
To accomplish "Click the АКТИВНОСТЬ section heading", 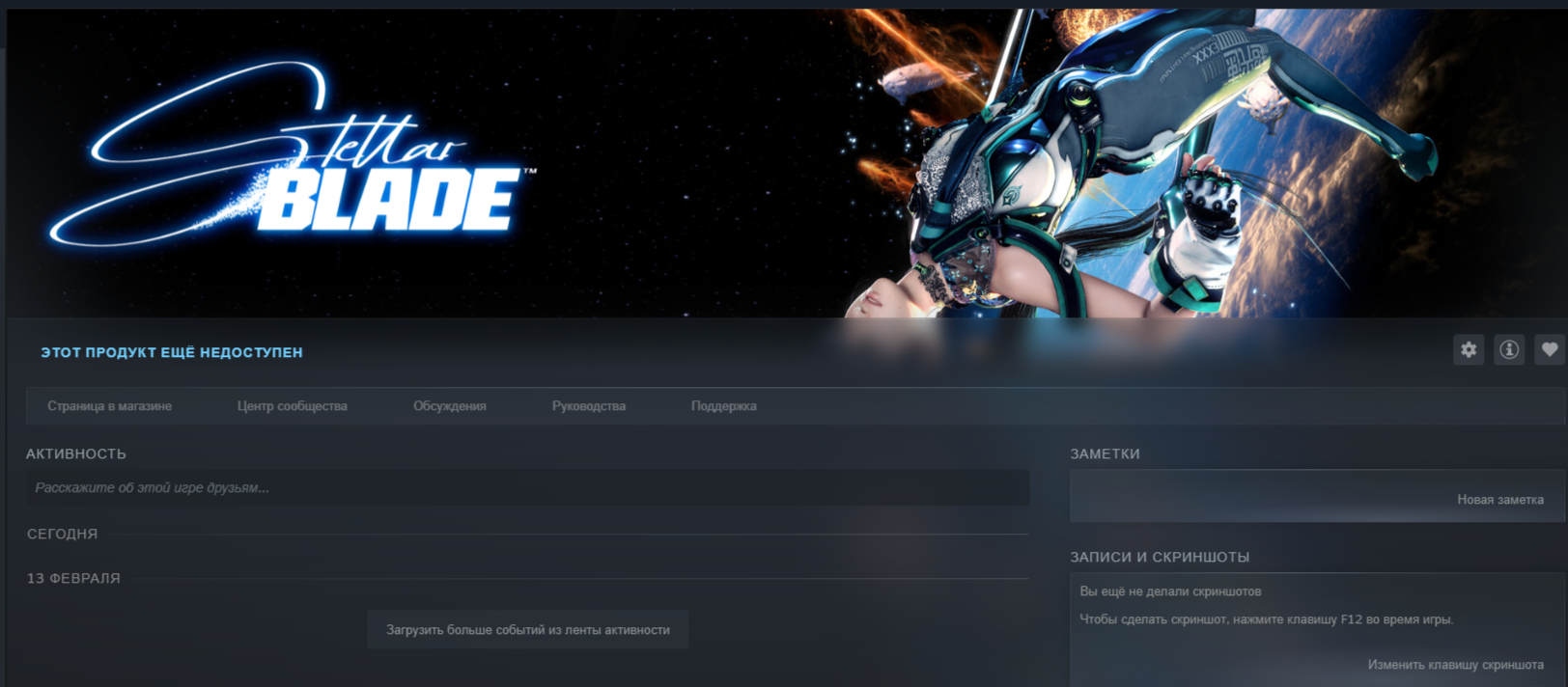I will (x=76, y=453).
